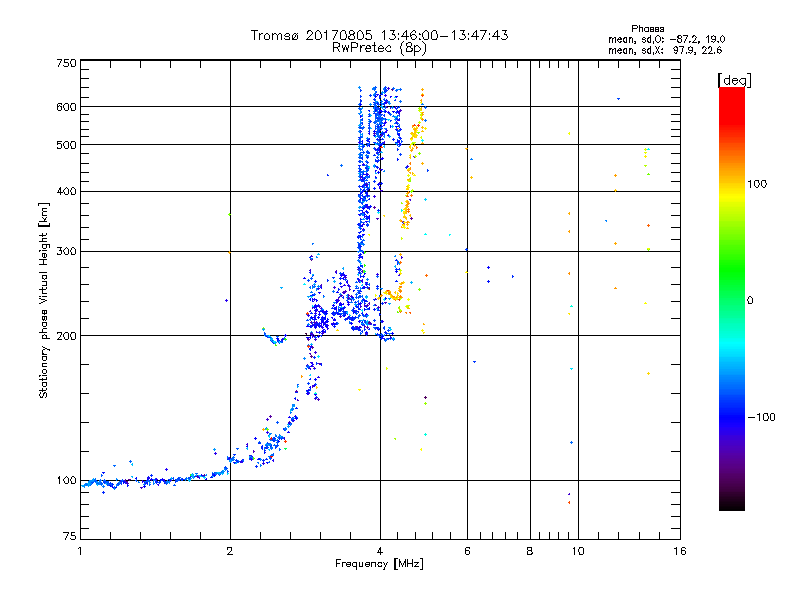This screenshot has width=800, height=600.
Task: Click the x-axis tick label '4'
Action: [380, 551]
